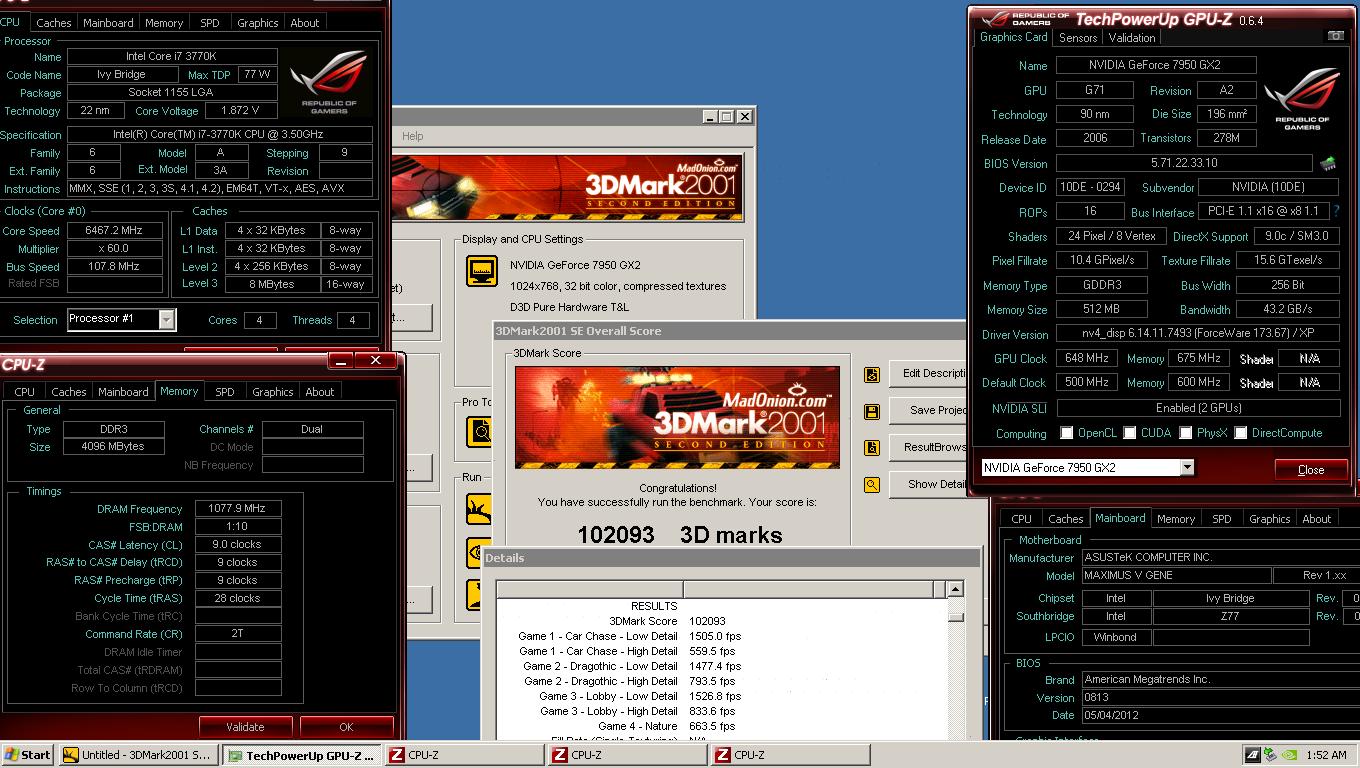
Task: Open SPD tab in CPU-Z processor window
Action: pyautogui.click(x=210, y=22)
